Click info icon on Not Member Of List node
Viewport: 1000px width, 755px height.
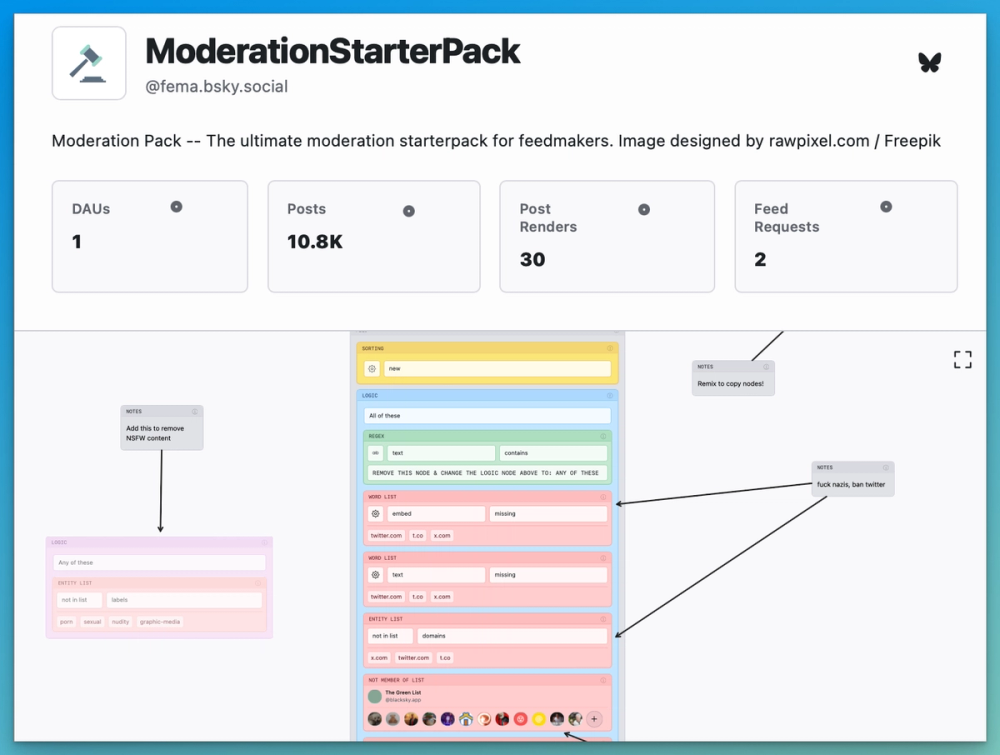[x=603, y=680]
